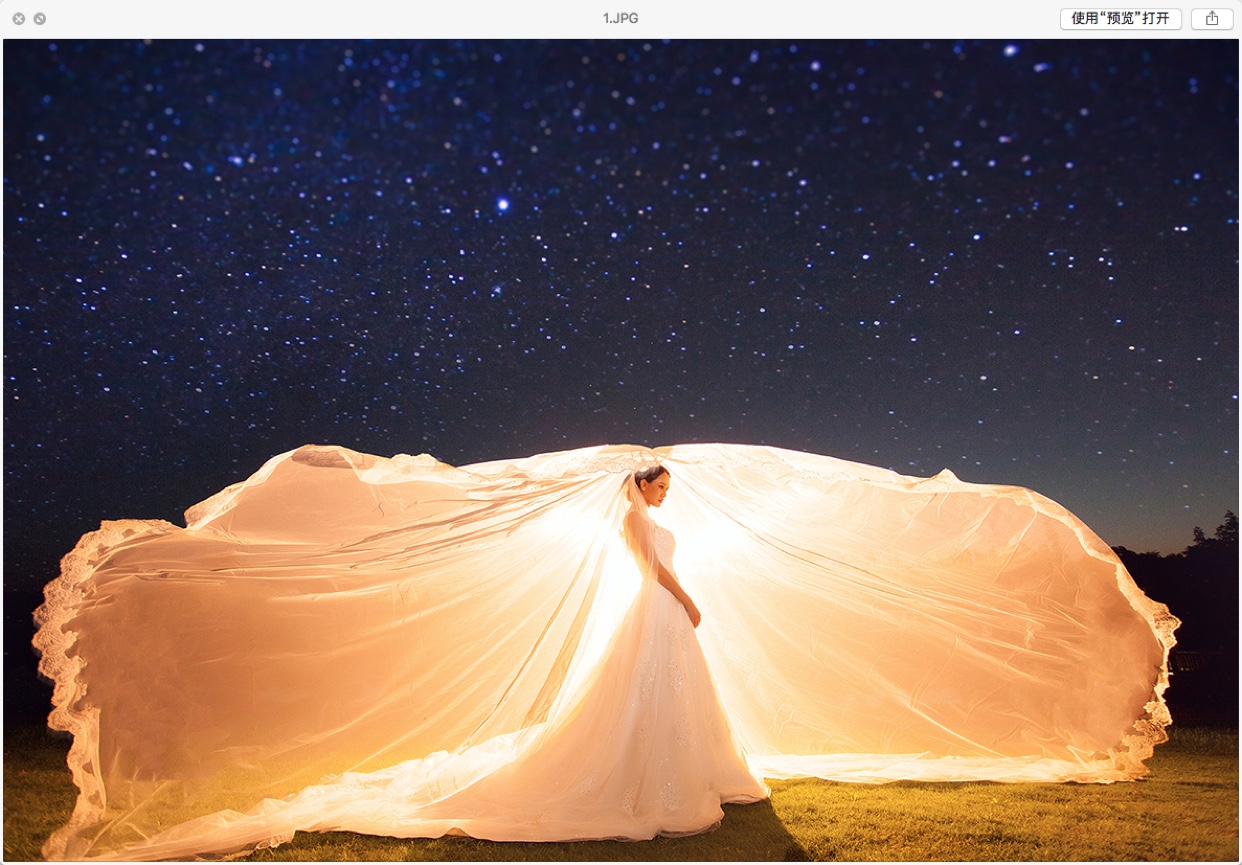The width and height of the screenshot is (1242, 865).
Task: Select the 1.JPG title text
Action: coord(620,19)
